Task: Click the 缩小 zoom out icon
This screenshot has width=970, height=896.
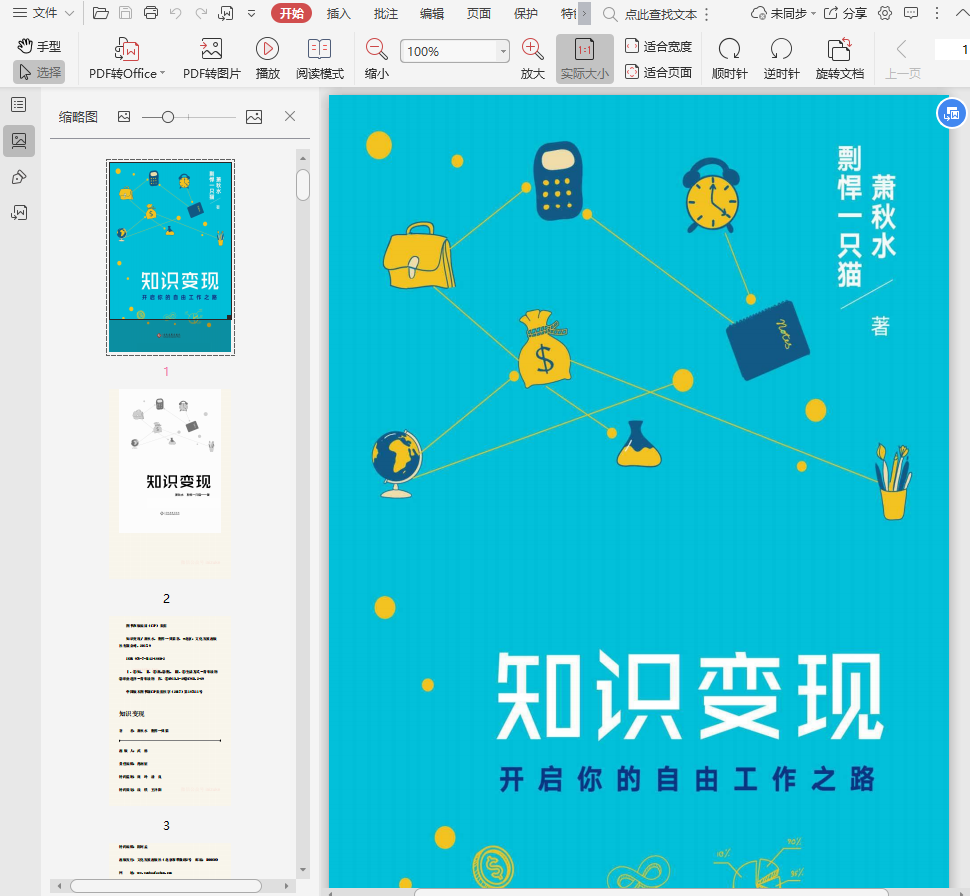Action: tap(376, 59)
